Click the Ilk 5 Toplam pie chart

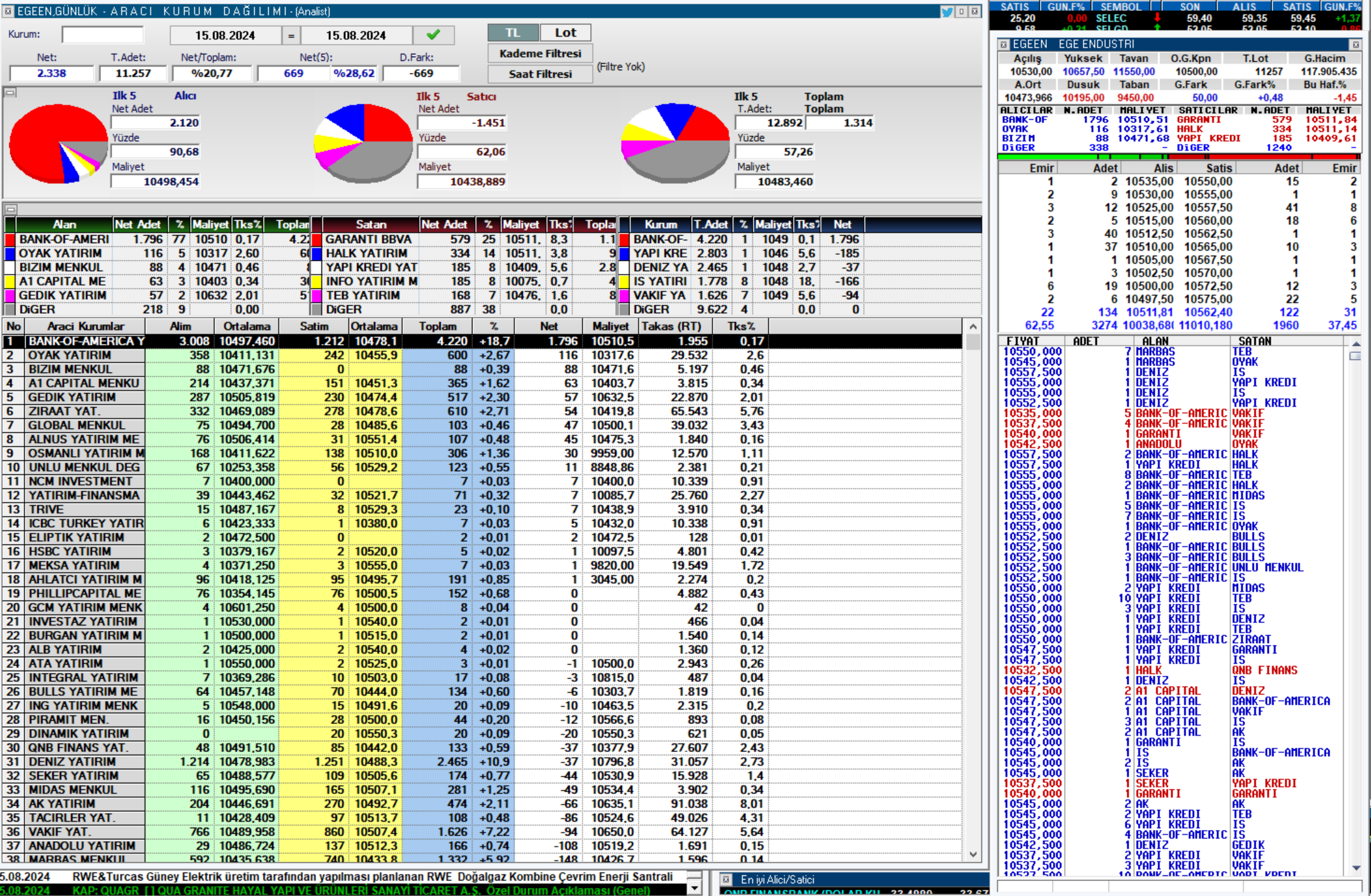(675, 144)
